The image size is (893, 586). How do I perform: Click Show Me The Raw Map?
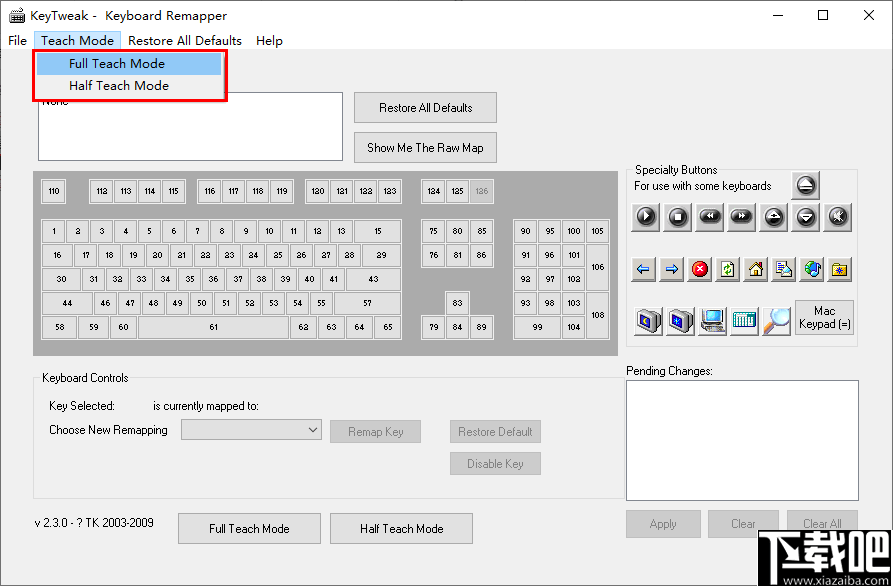(424, 147)
